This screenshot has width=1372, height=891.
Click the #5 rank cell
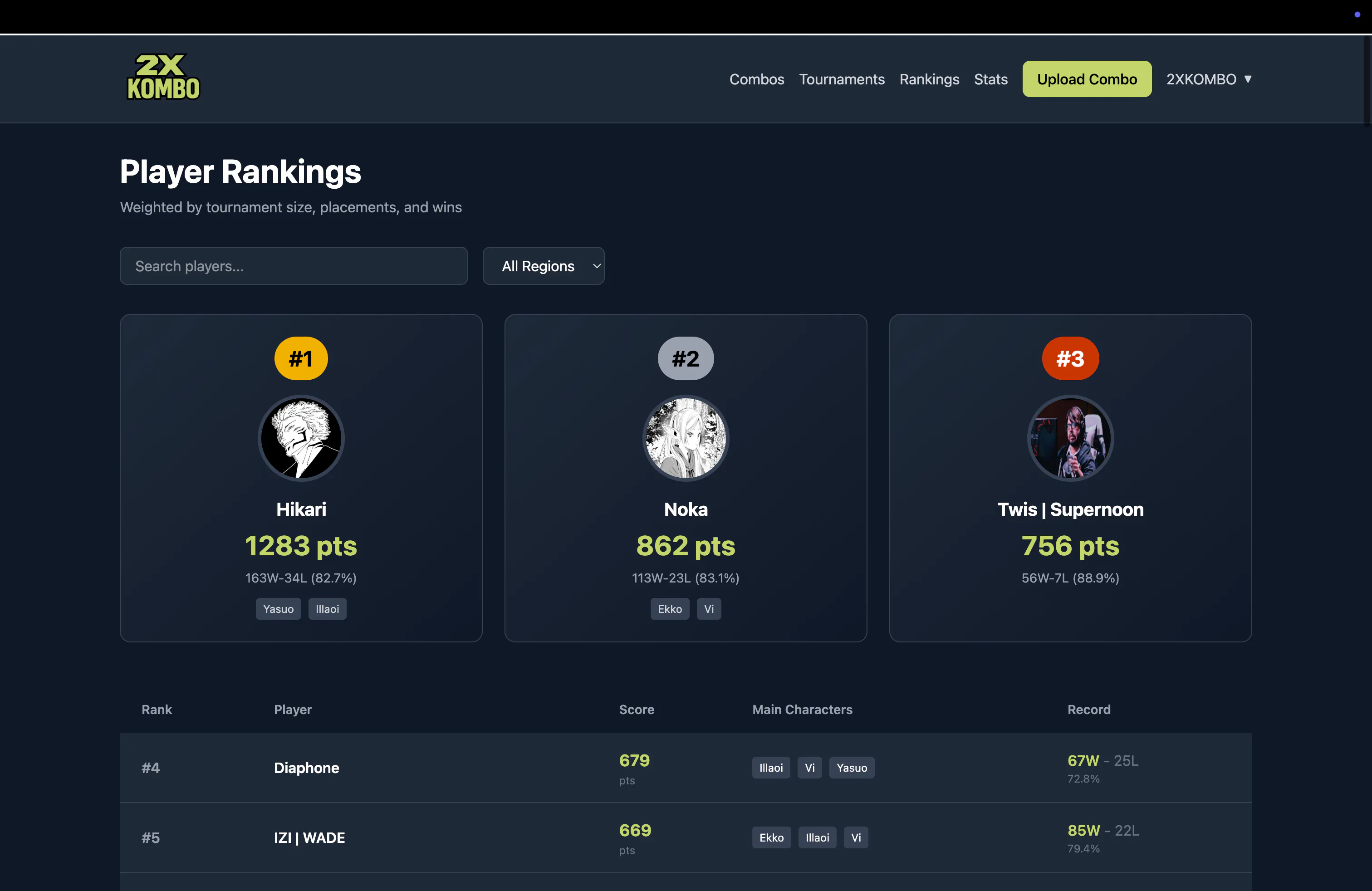pyautogui.click(x=151, y=837)
